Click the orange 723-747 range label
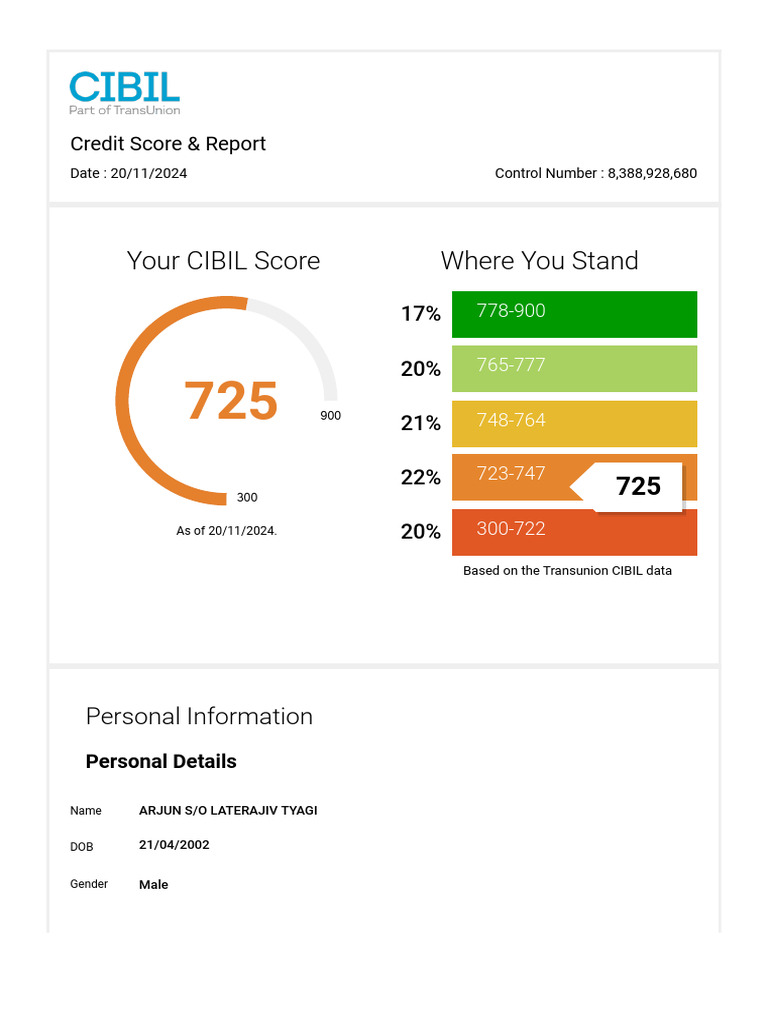This screenshot has width=768, height=1024. pyautogui.click(x=511, y=474)
